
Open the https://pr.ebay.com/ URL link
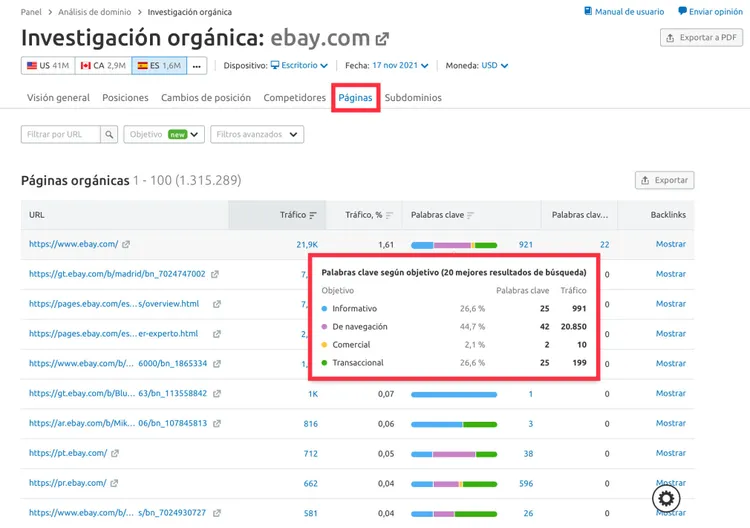coord(67,483)
